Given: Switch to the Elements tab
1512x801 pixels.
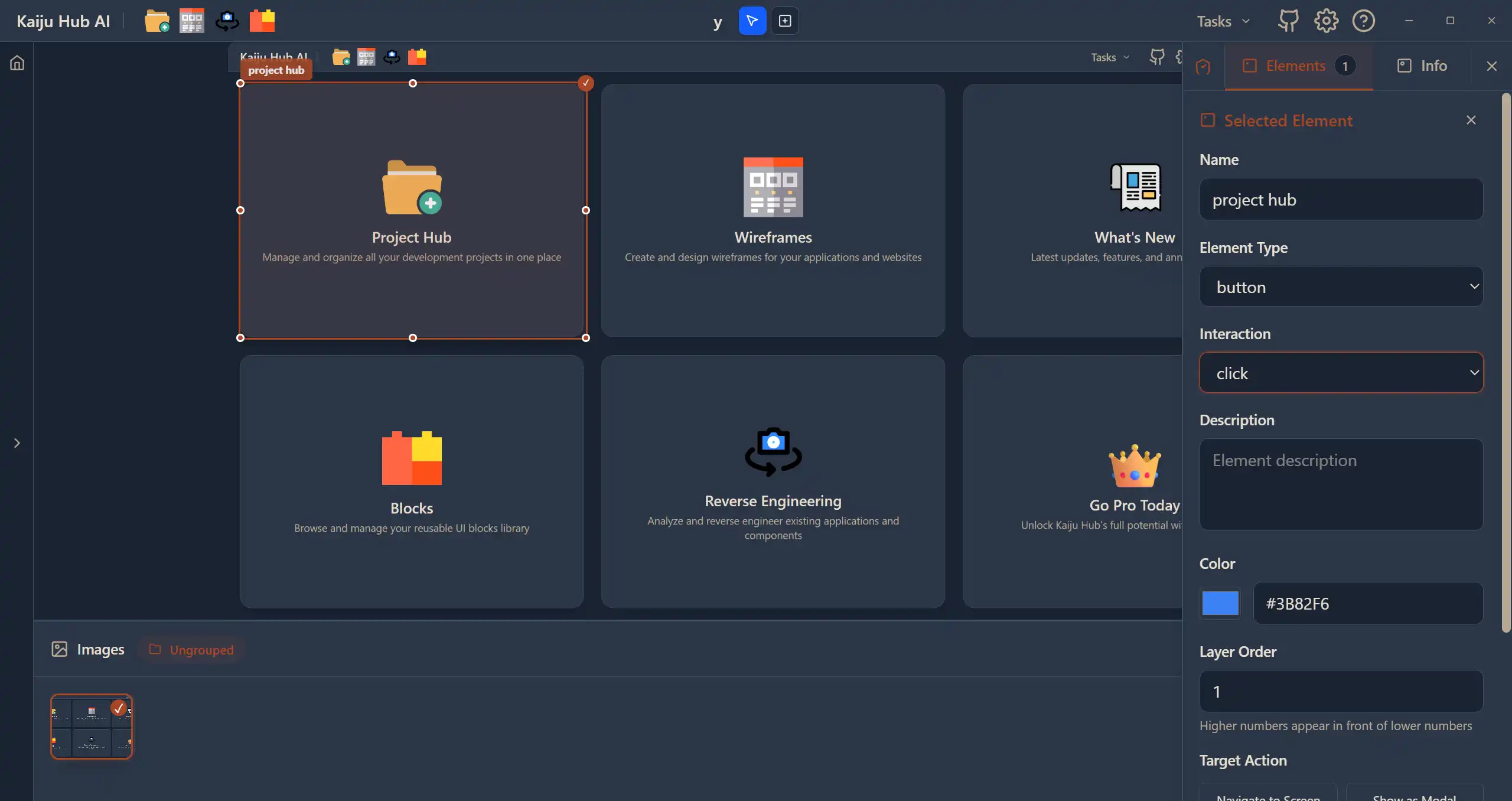Looking at the screenshot, I should point(1299,66).
